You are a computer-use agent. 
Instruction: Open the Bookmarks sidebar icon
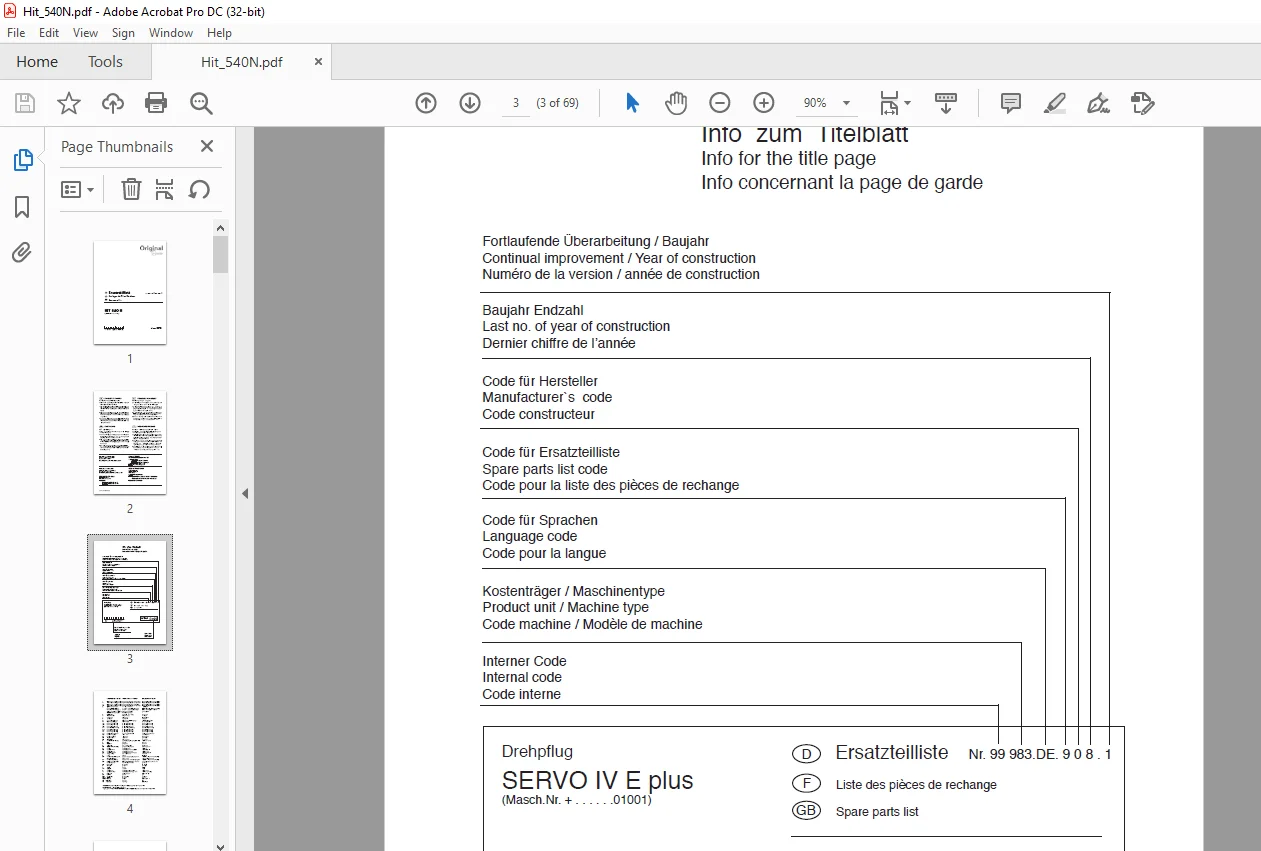click(x=22, y=207)
